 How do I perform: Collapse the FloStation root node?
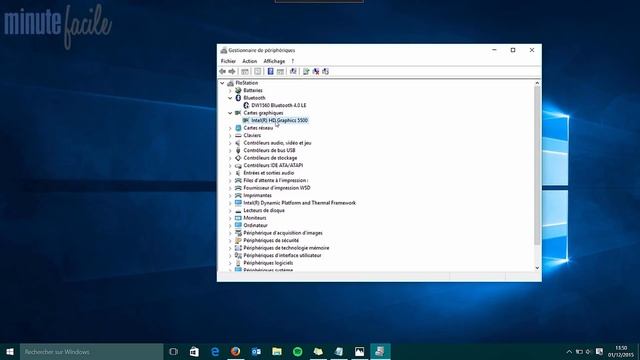point(222,83)
